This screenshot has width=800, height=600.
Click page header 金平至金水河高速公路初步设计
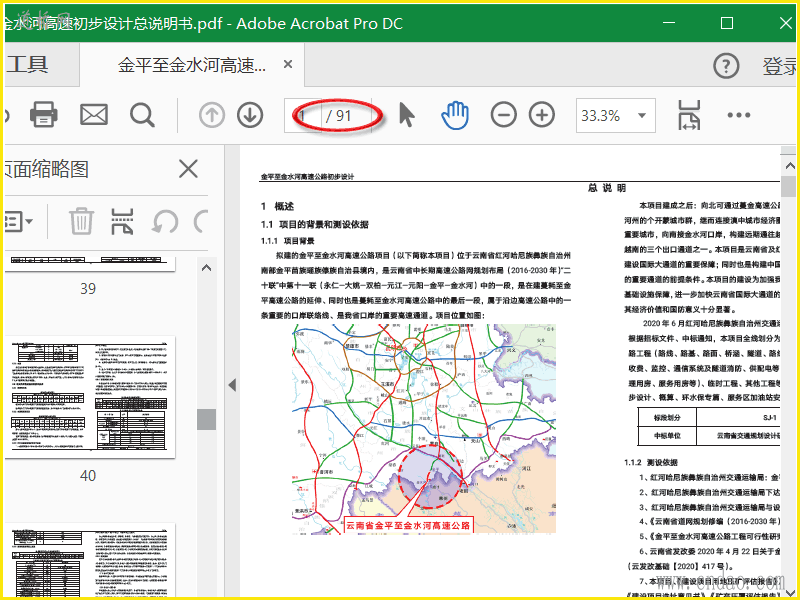click(307, 177)
